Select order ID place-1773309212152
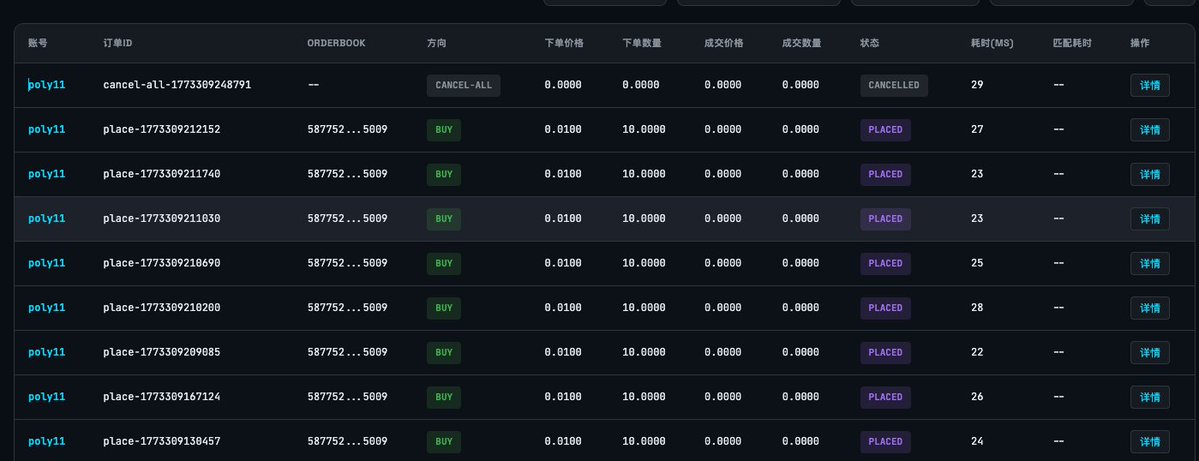1199x461 pixels. pos(161,130)
